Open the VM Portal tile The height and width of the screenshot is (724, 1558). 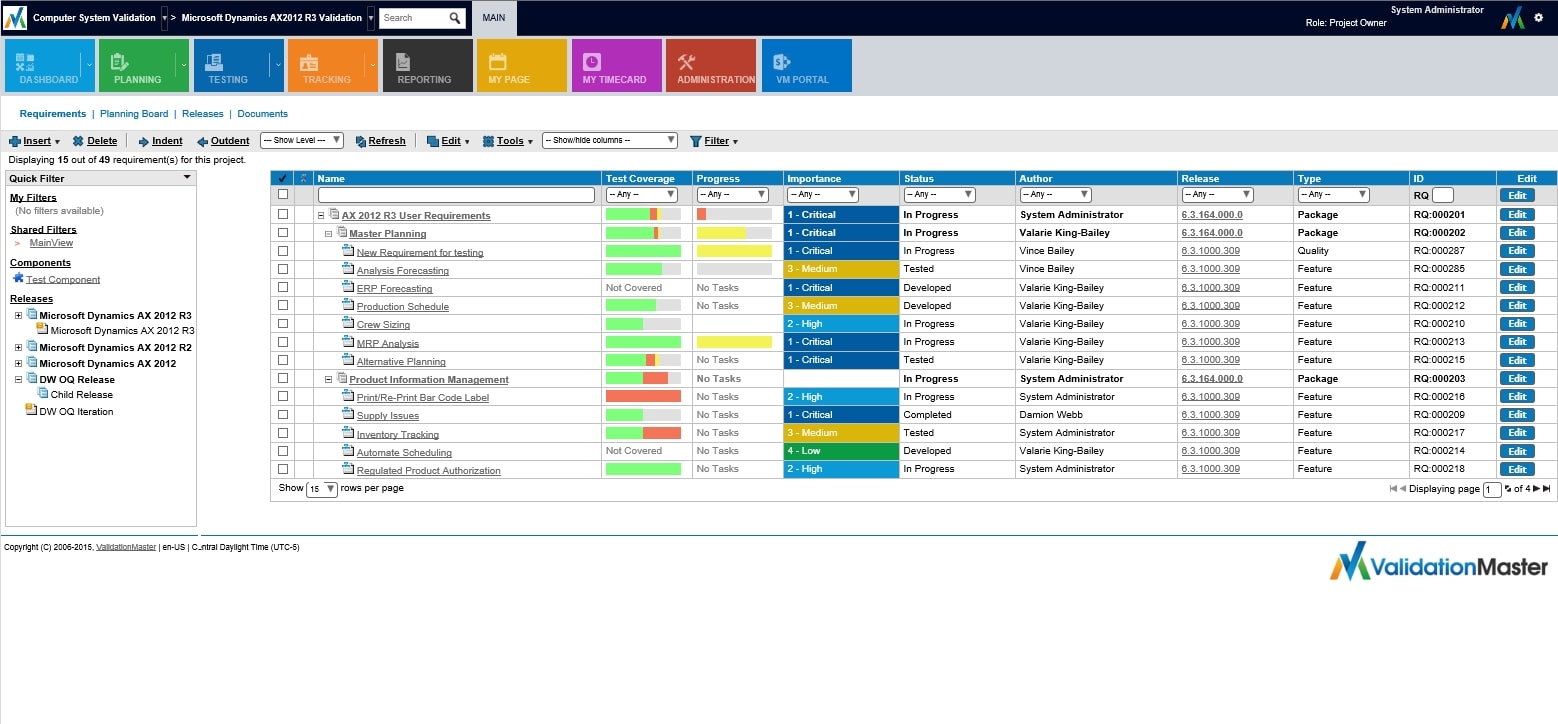point(806,66)
